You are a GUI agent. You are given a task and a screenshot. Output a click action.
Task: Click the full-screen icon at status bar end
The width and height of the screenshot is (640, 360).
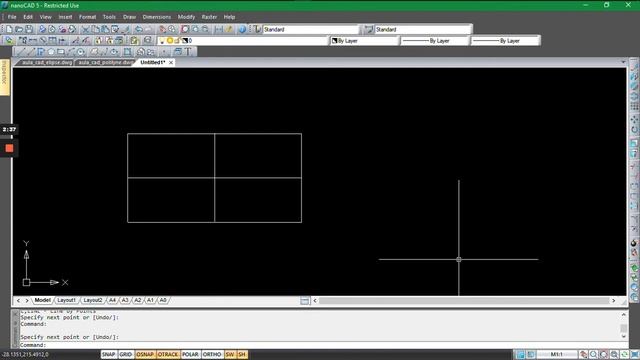(x=635, y=354)
